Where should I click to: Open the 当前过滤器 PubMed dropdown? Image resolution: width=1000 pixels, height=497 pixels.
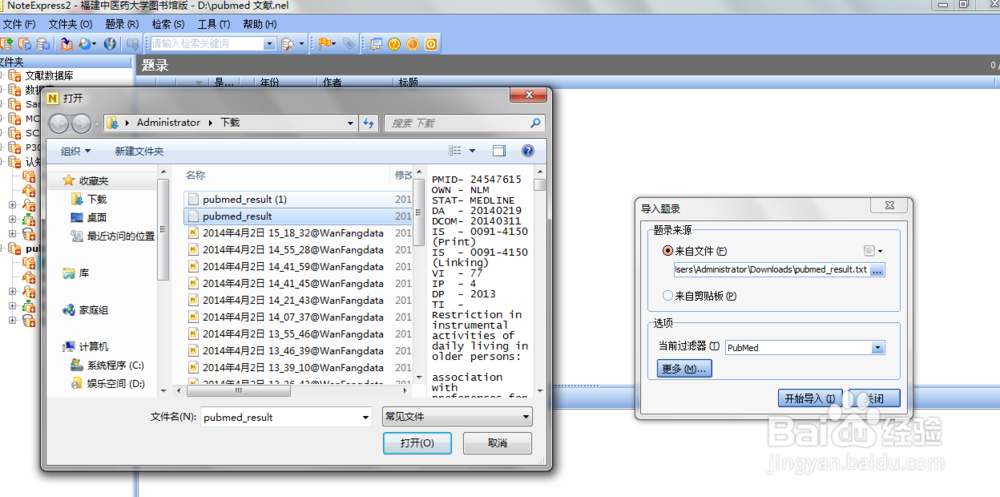pyautogui.click(x=878, y=348)
